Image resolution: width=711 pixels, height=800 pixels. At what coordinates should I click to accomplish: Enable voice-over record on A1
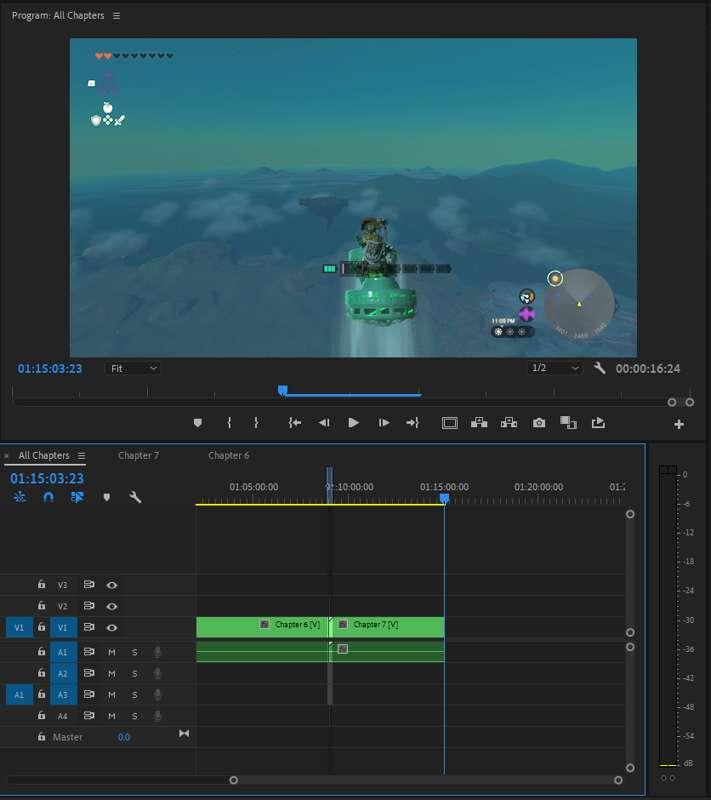[x=158, y=652]
